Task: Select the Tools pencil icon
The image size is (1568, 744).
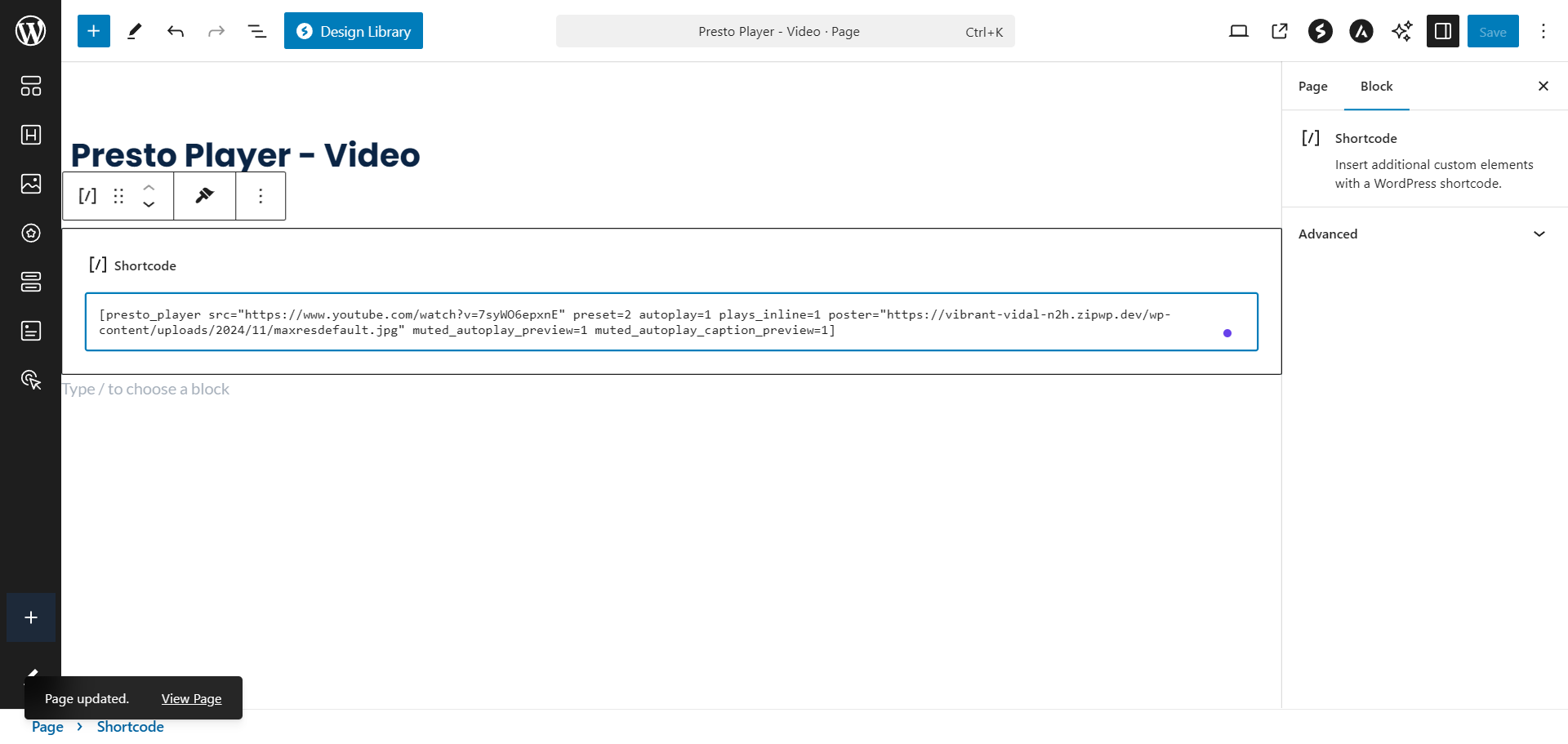Action: [x=135, y=31]
